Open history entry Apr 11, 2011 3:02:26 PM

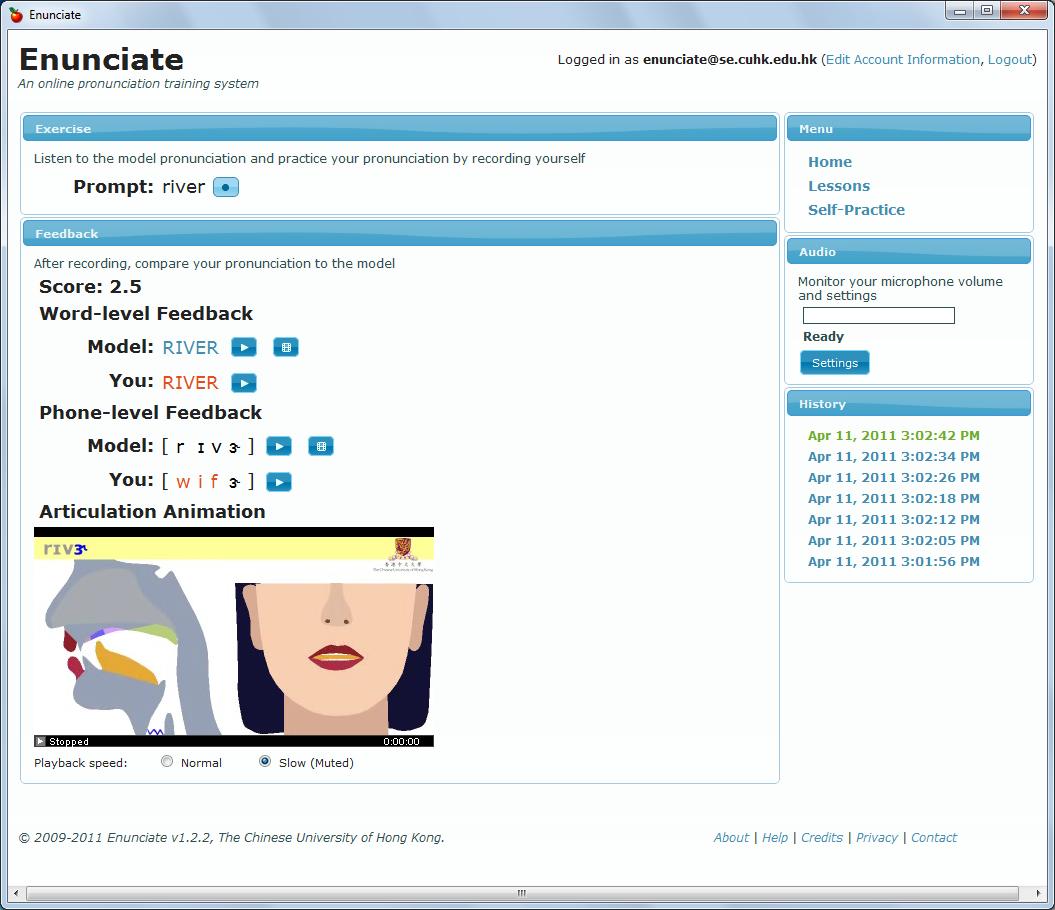click(x=894, y=477)
